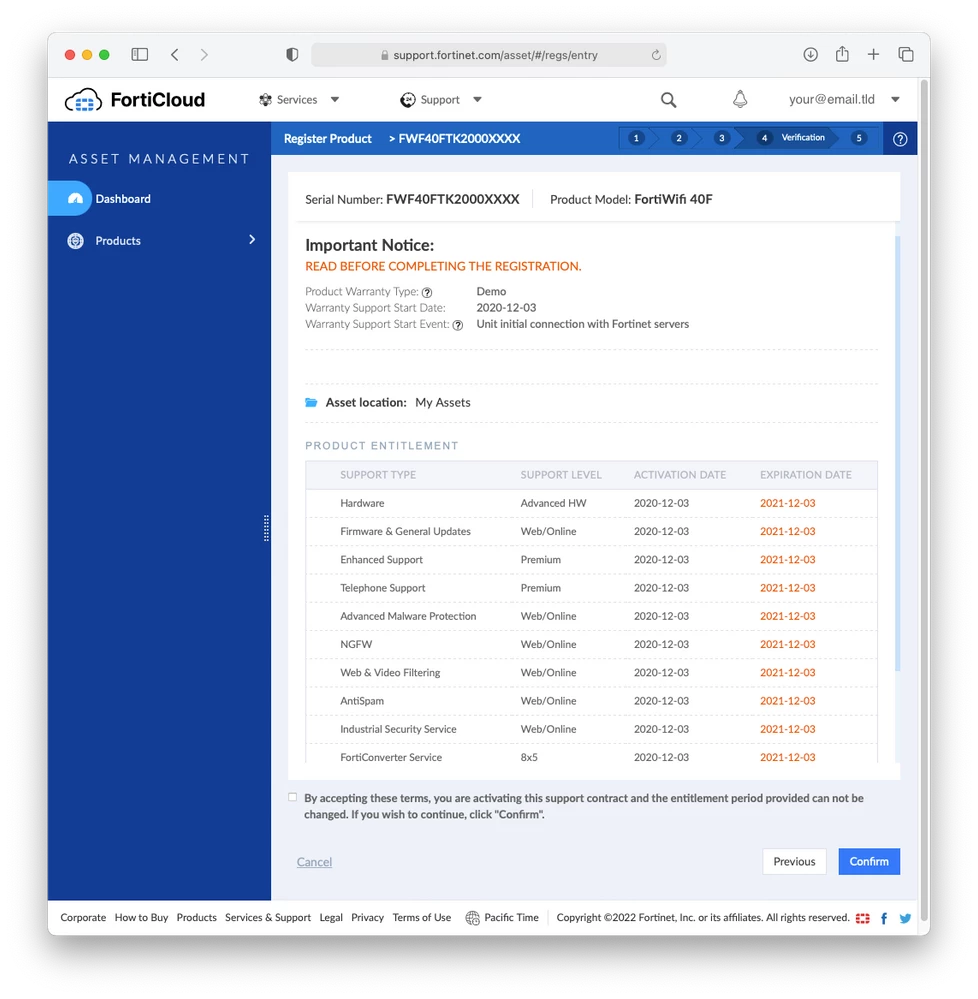Go to wizard step 2
Viewport: 978px width, 999px height.
679,138
